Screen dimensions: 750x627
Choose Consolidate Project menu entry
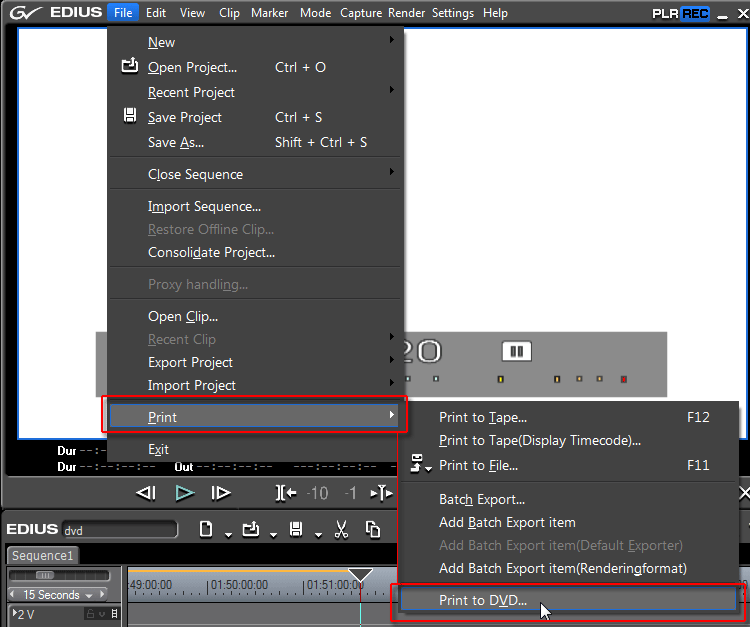254,252
